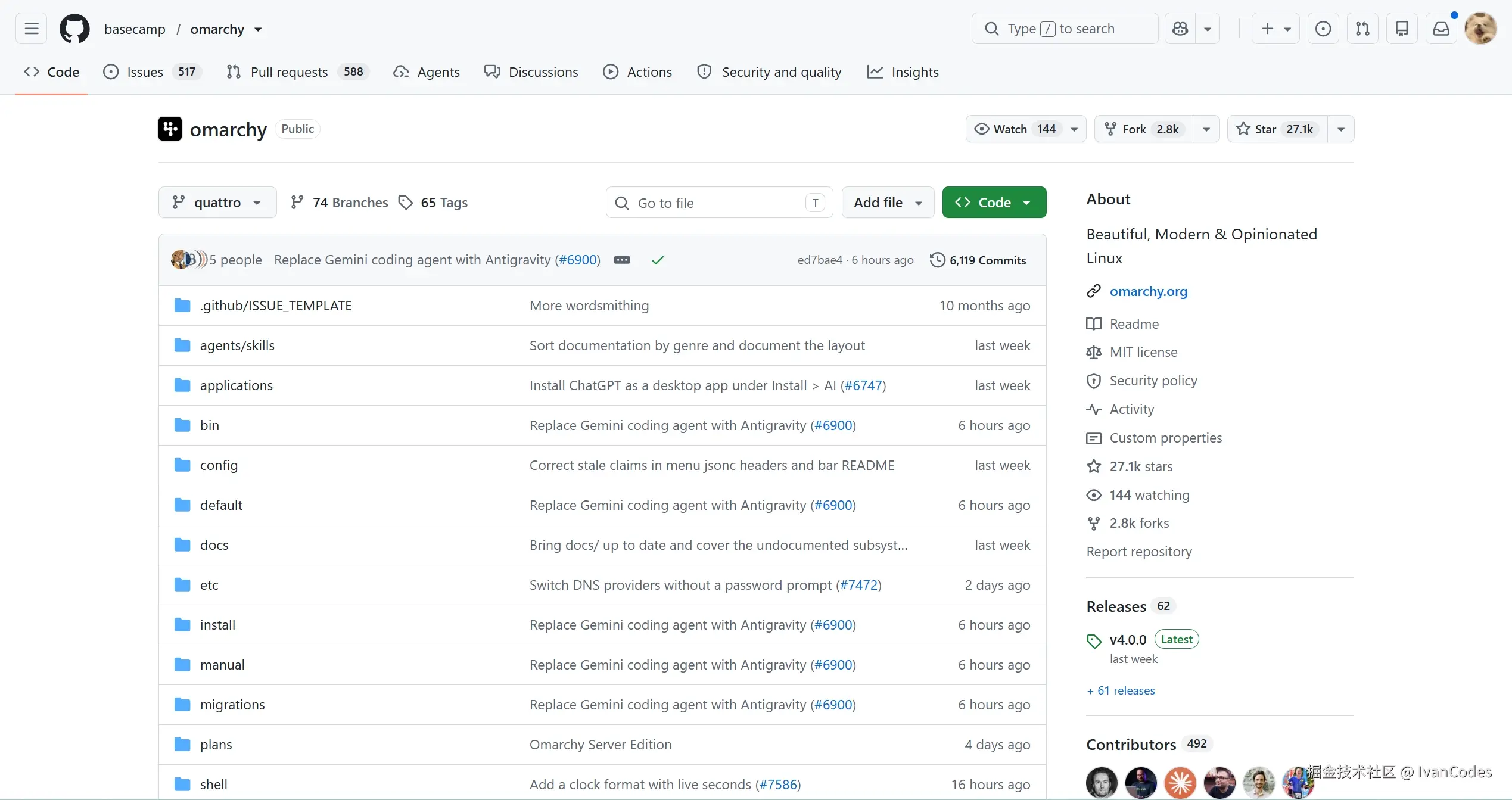Open the basecamp/omarchy repo switcher dropdown arrow
1512x800 pixels.
click(x=258, y=29)
